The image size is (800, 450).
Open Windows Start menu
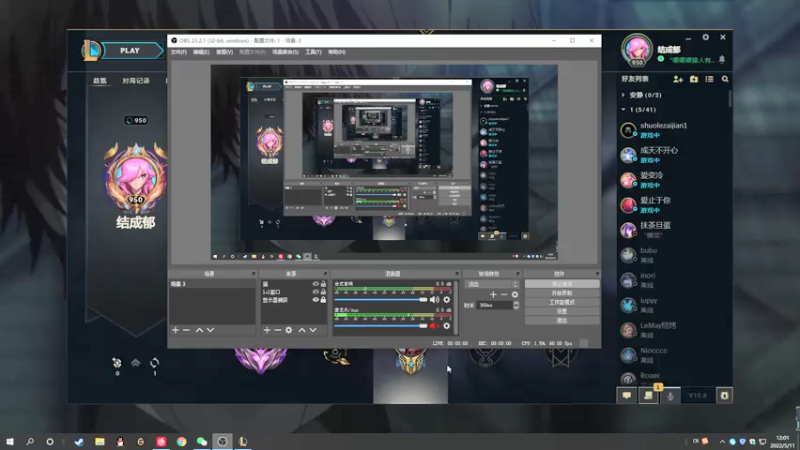click(10, 441)
